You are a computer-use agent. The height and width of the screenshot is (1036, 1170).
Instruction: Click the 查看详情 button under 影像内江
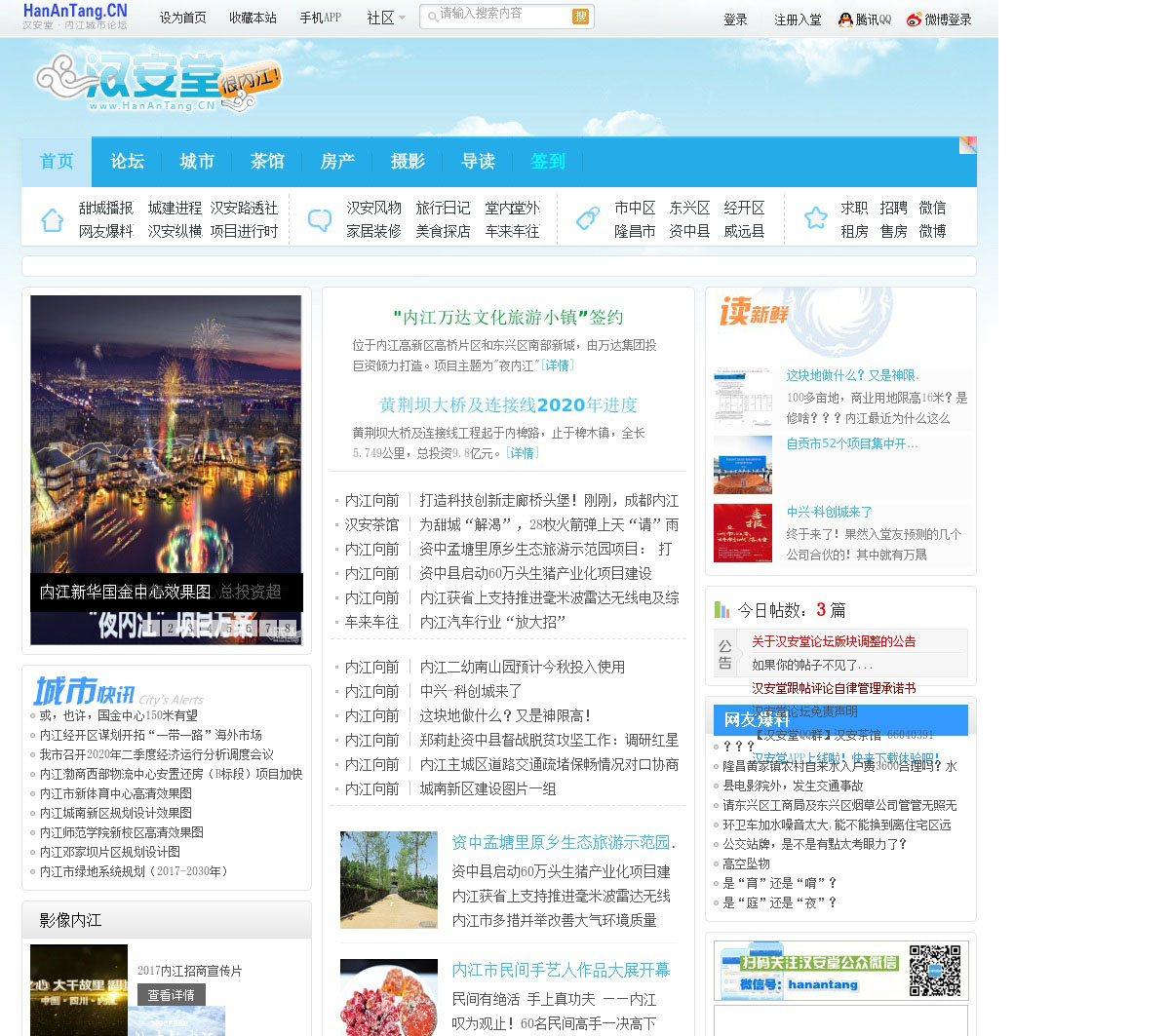coord(171,995)
